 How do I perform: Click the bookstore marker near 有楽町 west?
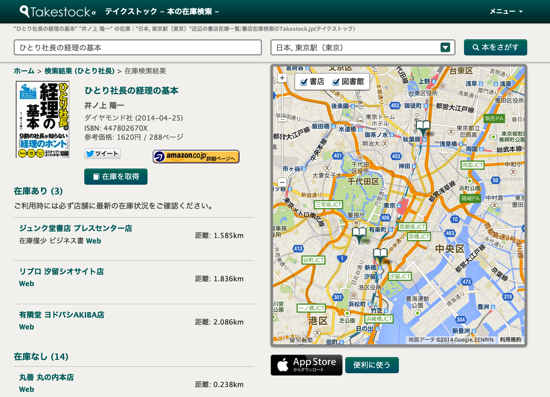pyautogui.click(x=359, y=235)
